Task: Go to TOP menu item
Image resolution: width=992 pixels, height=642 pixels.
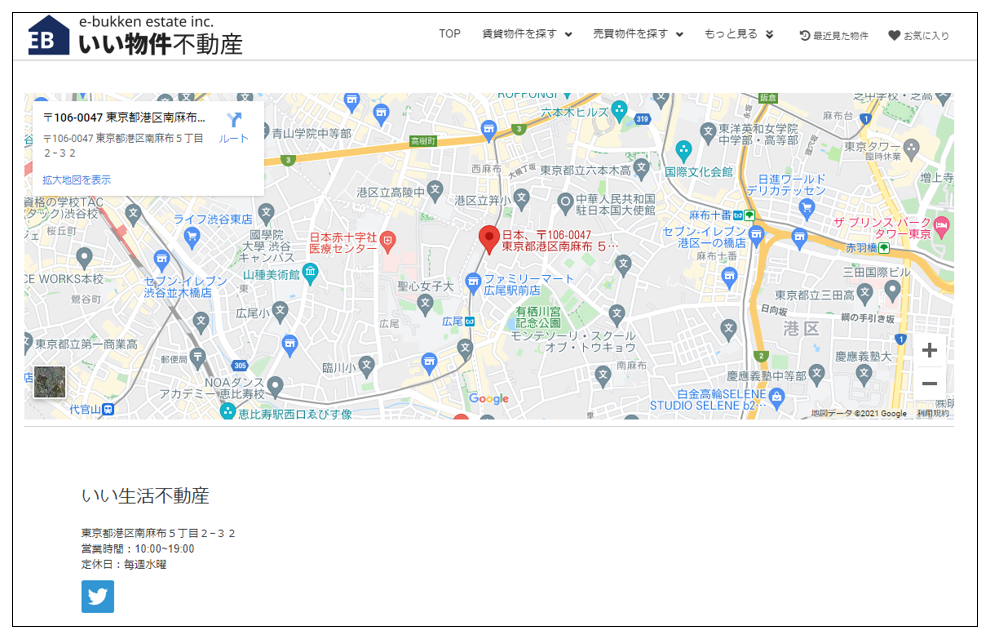Action: 450,34
